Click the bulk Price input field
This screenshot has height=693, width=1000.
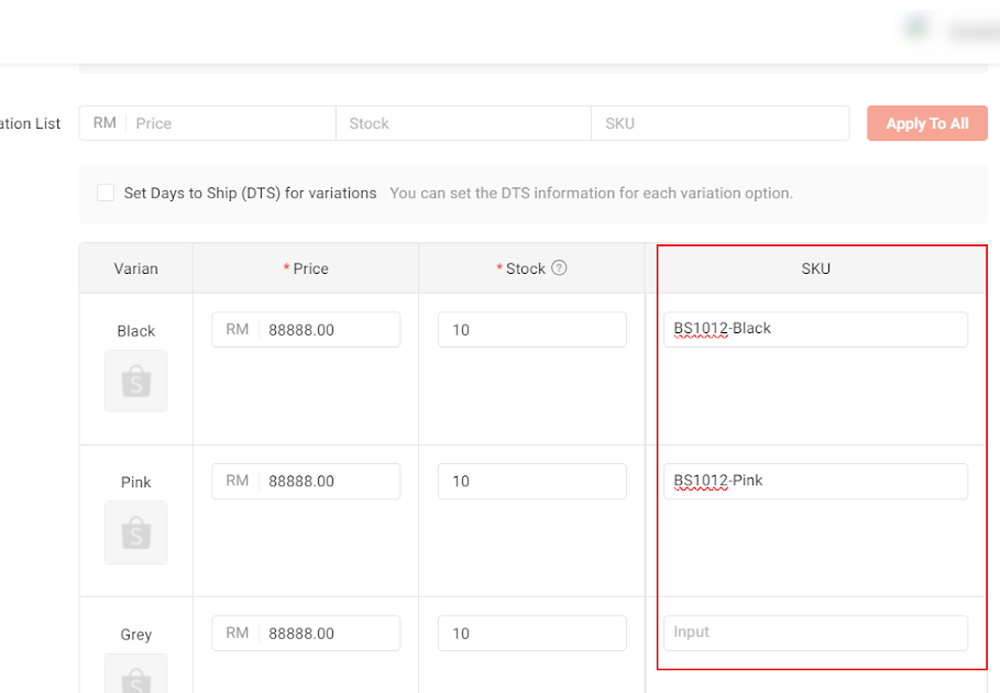[x=230, y=124]
